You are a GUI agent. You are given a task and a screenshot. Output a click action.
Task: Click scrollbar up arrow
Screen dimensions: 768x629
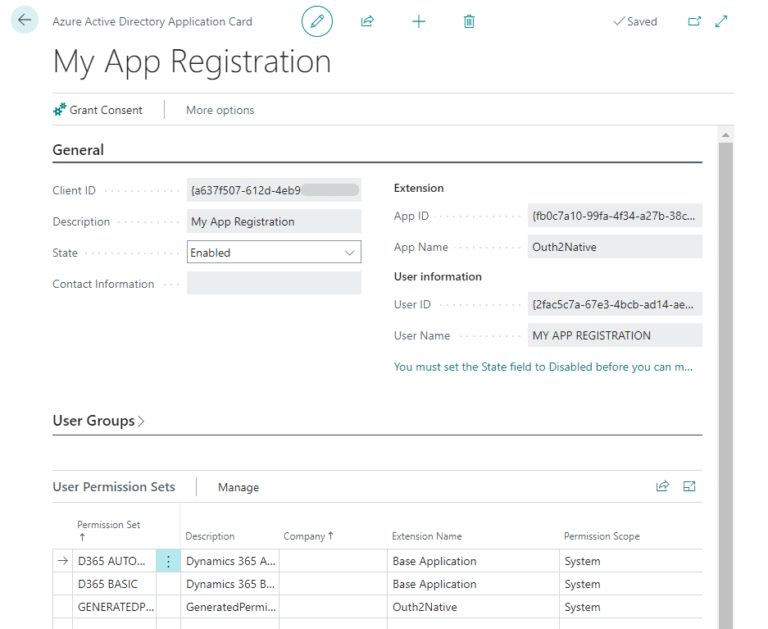coord(725,135)
